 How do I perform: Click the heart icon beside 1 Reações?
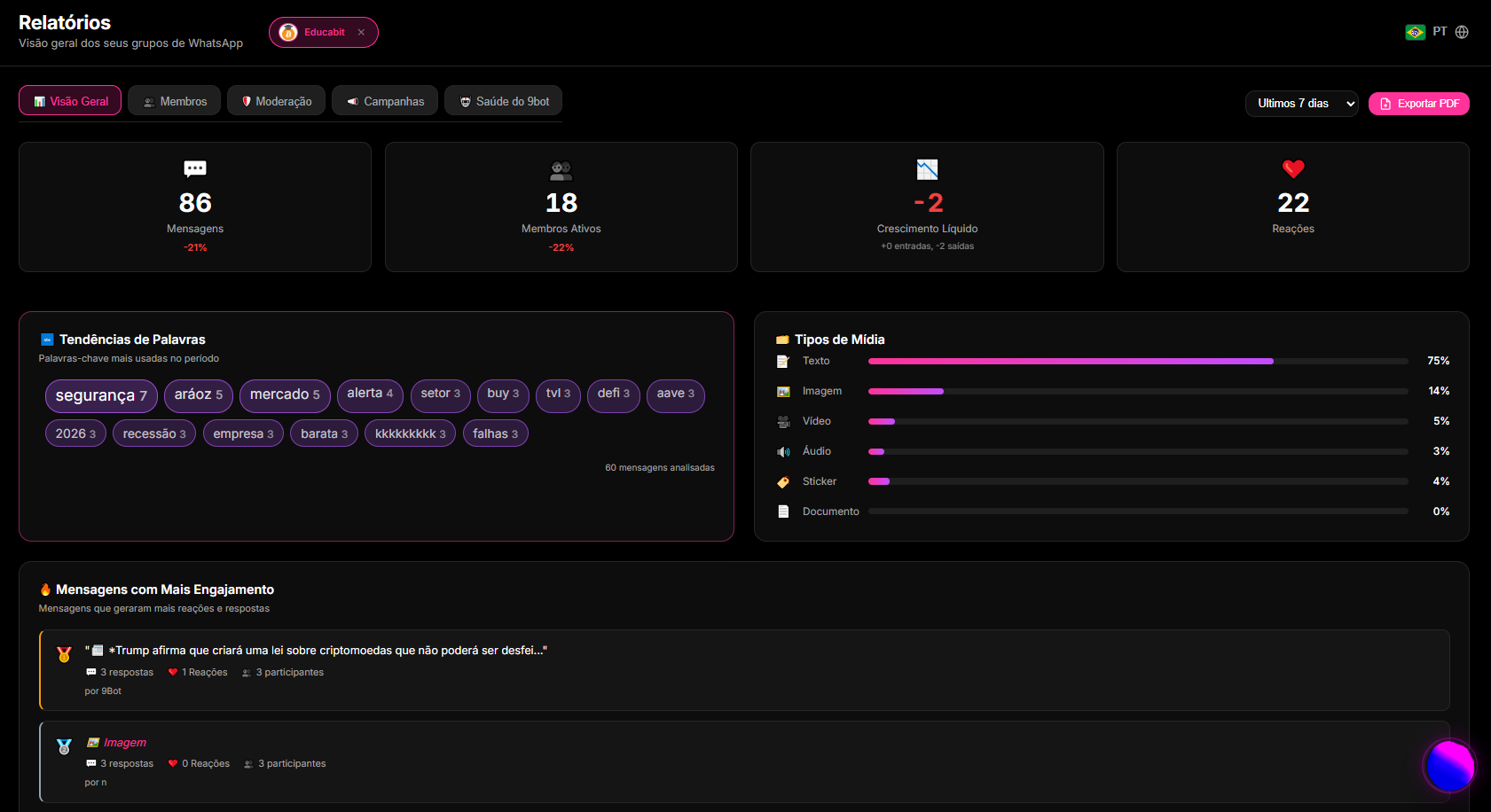[173, 672]
